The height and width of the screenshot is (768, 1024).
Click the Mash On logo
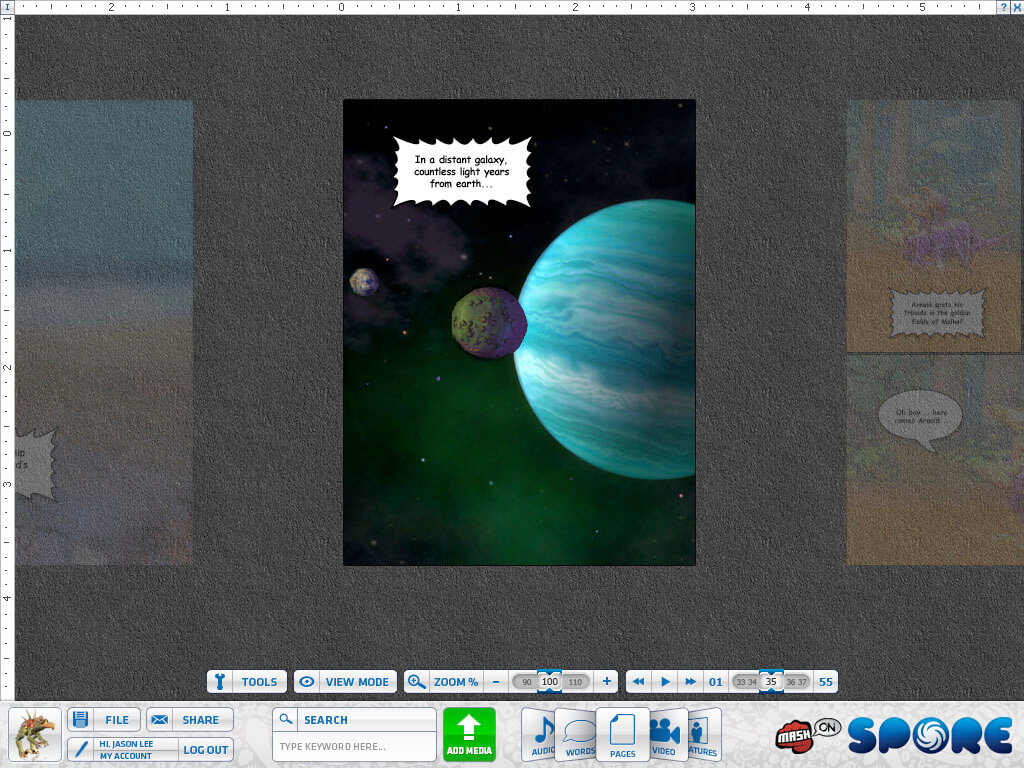[x=807, y=735]
